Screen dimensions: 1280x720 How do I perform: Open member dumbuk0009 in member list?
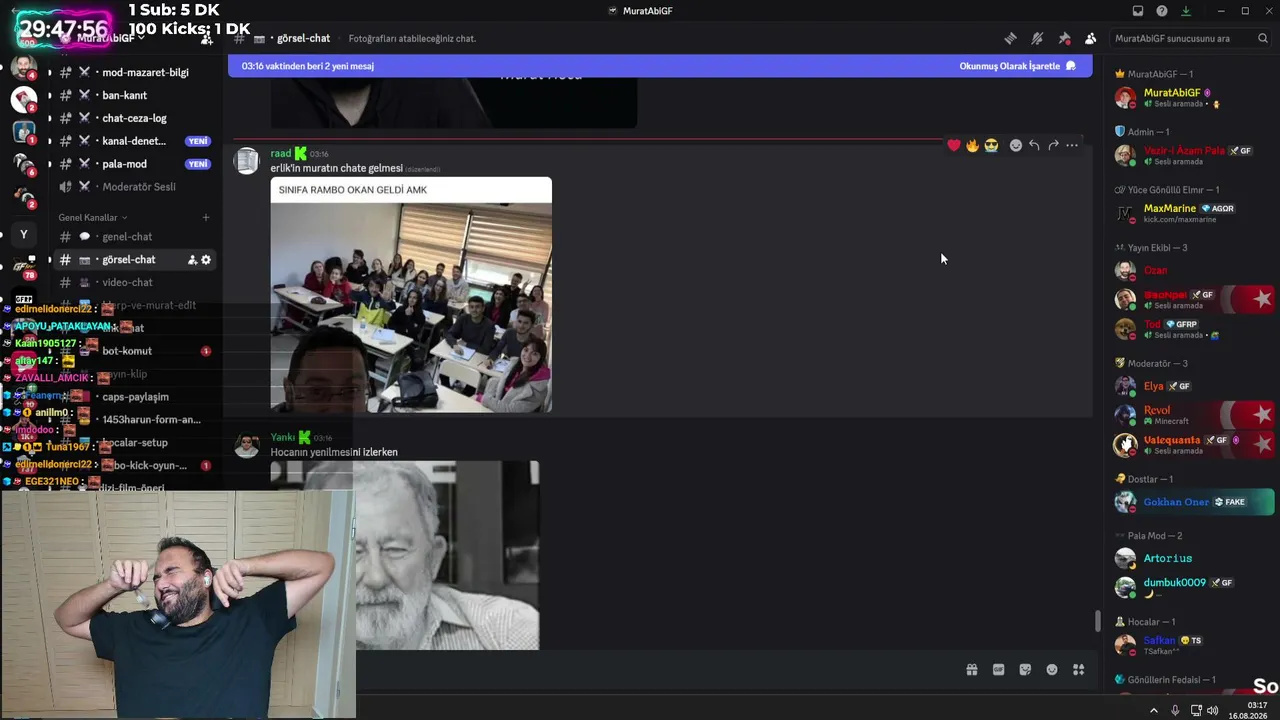coord(1194,587)
